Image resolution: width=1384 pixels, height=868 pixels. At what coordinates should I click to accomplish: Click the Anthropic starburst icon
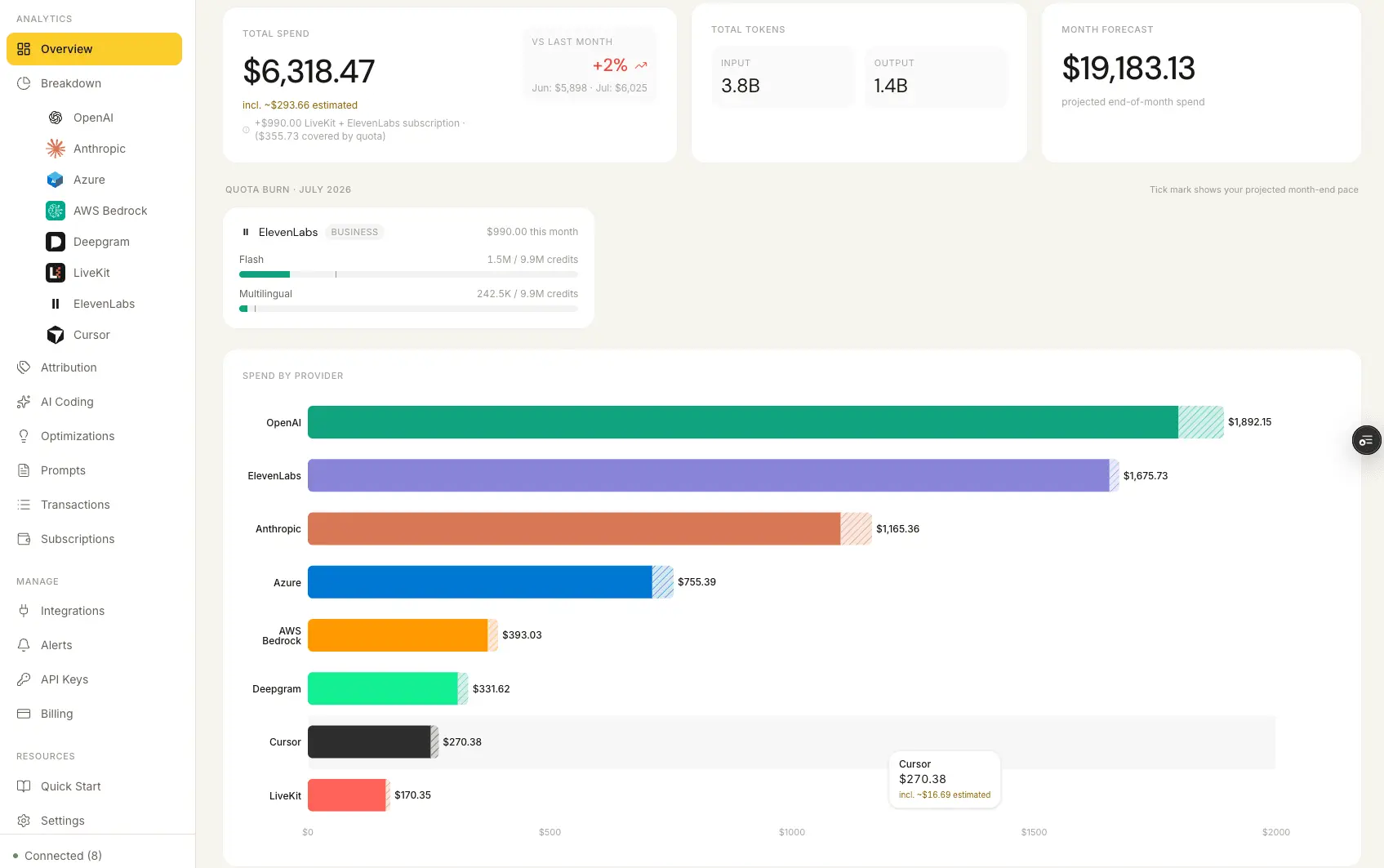coord(56,149)
